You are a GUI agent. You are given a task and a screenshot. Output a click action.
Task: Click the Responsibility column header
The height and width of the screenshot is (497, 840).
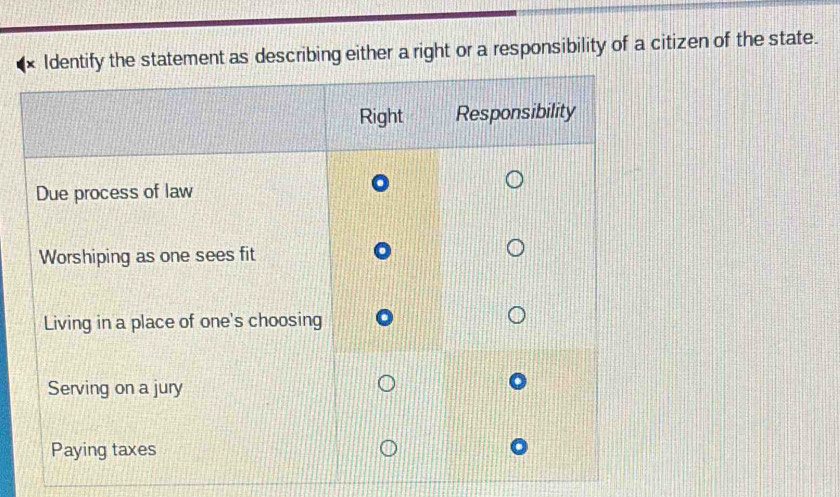click(x=515, y=112)
